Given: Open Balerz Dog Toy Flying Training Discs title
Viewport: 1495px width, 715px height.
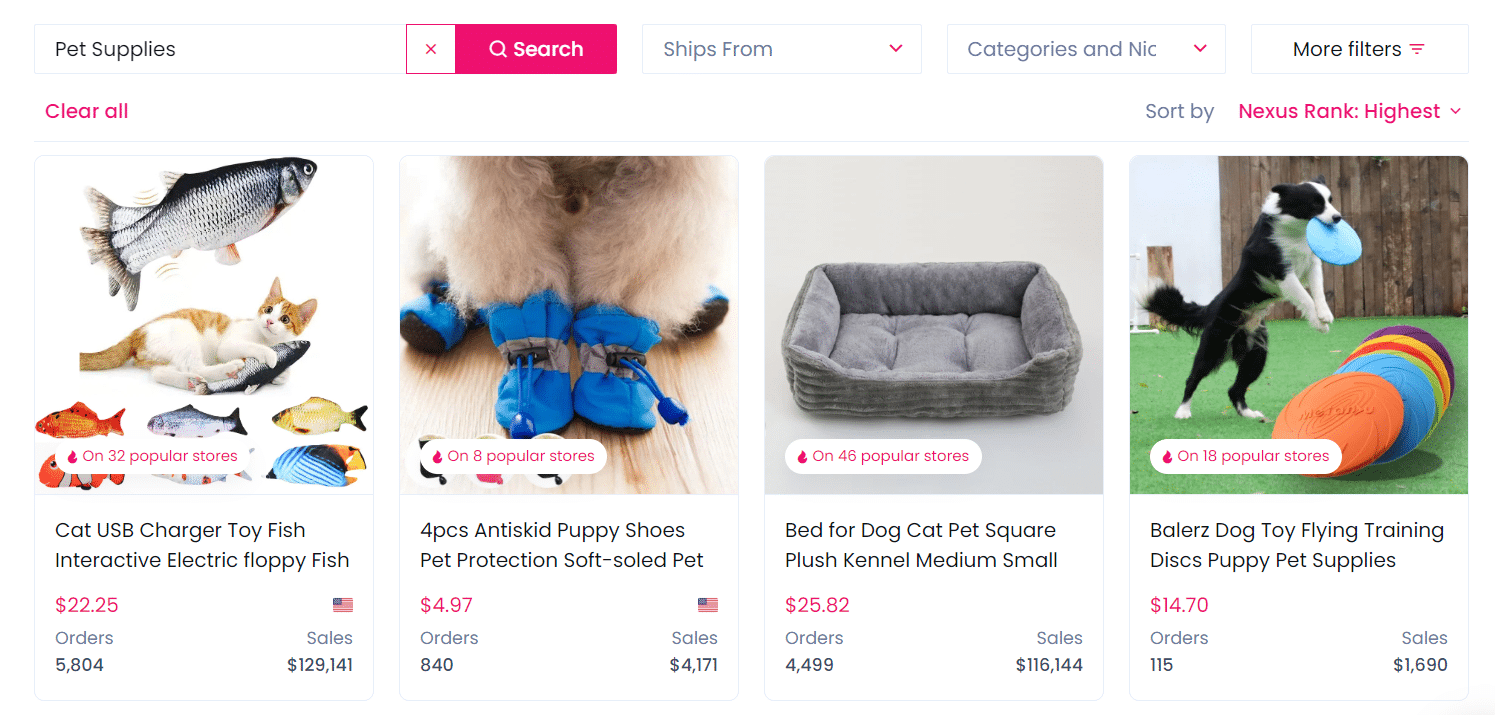Looking at the screenshot, I should (1296, 545).
